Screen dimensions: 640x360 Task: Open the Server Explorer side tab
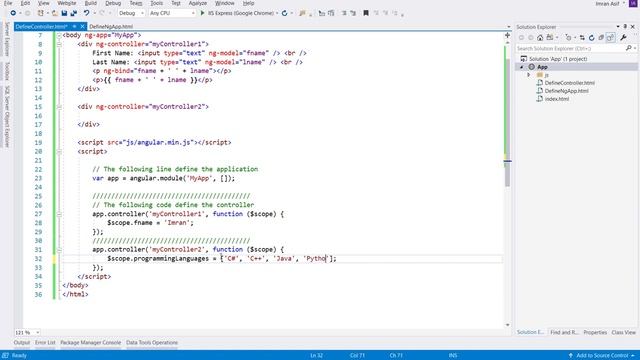7,39
